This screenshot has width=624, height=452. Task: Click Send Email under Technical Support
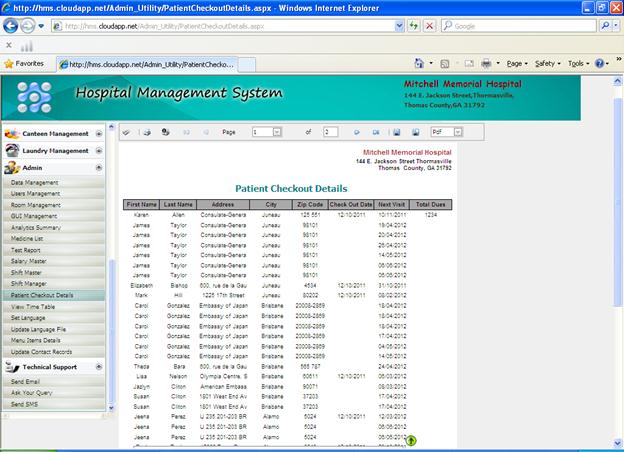[25, 382]
